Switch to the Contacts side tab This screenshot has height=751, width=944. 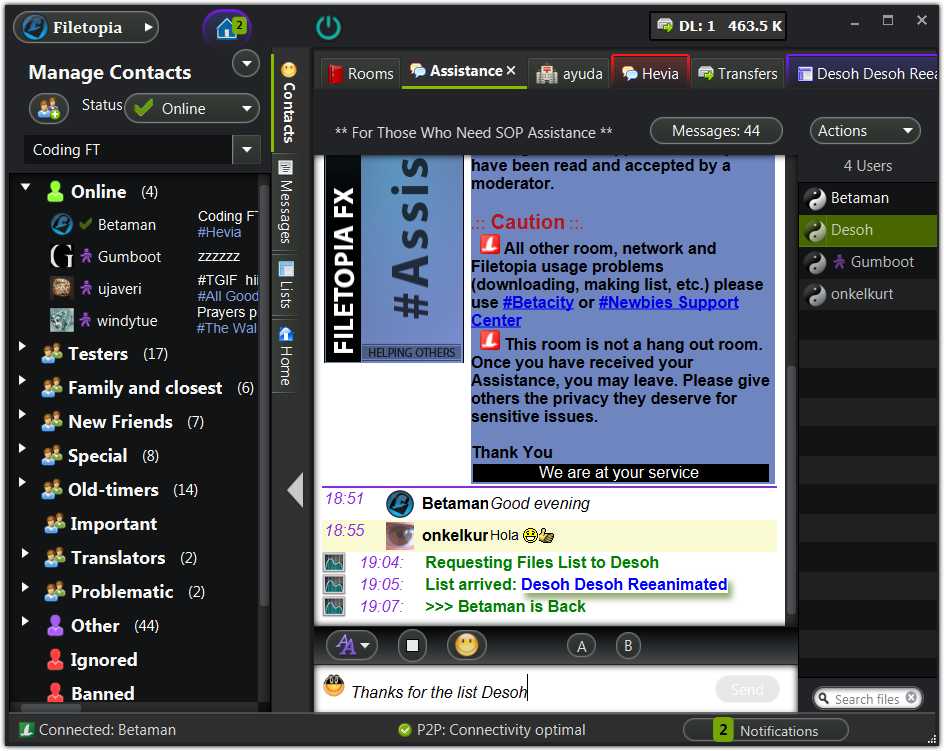click(x=288, y=102)
